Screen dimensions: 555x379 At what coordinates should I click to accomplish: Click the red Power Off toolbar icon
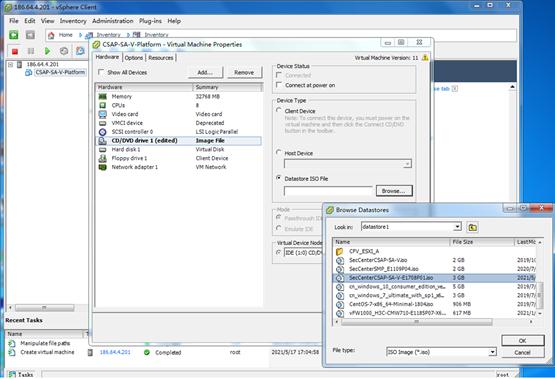(15, 52)
